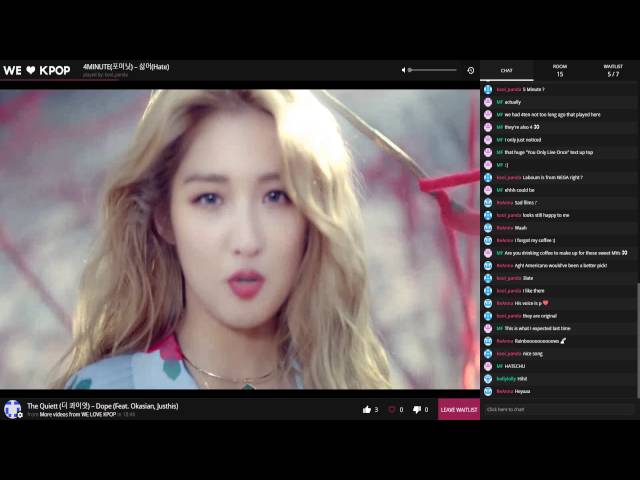The width and height of the screenshot is (640, 480).
Task: Click avatar beside 'I only just noticed'
Action: pos(488,140)
